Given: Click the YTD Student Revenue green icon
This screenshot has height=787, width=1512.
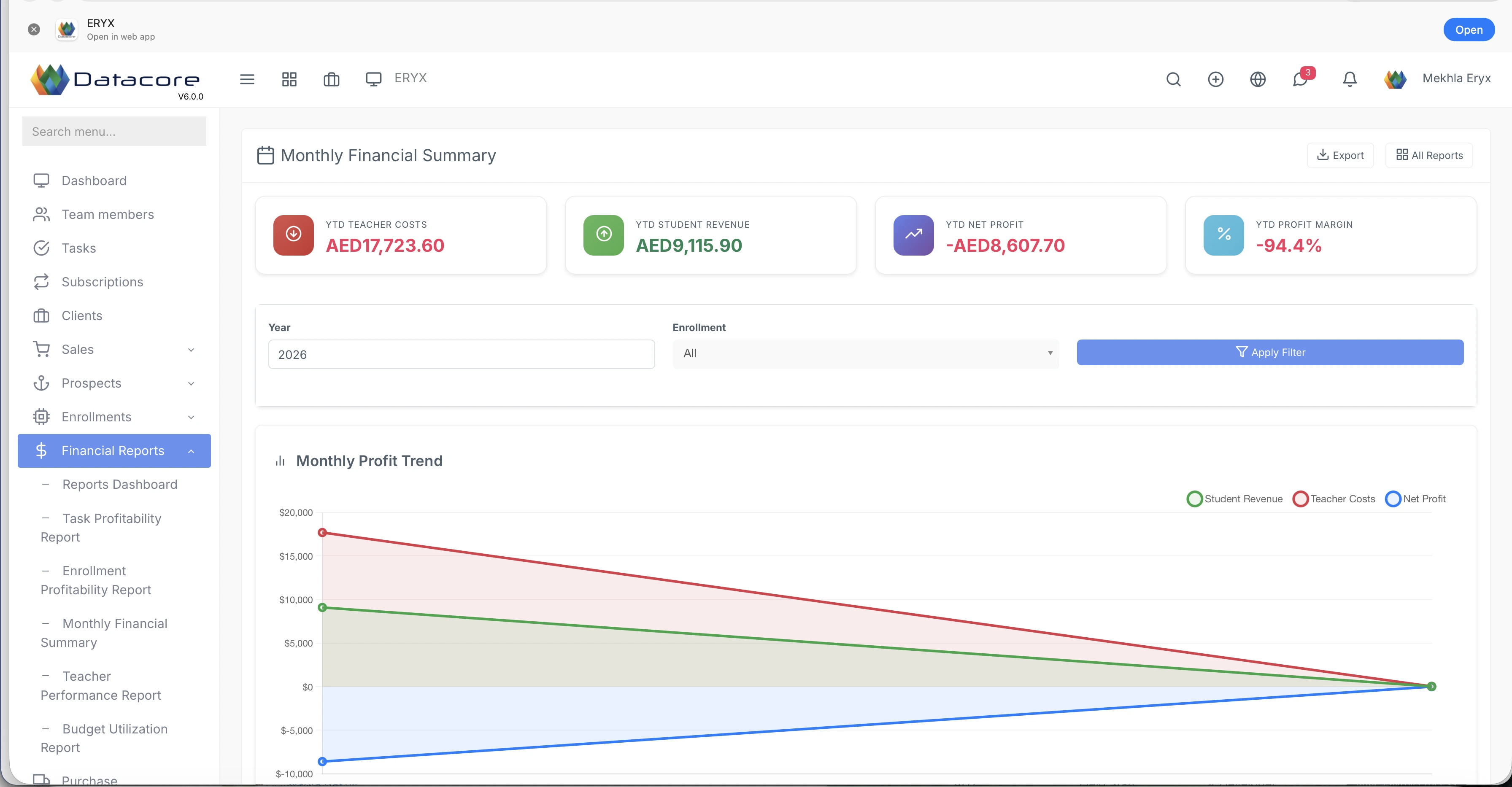Looking at the screenshot, I should [x=603, y=235].
